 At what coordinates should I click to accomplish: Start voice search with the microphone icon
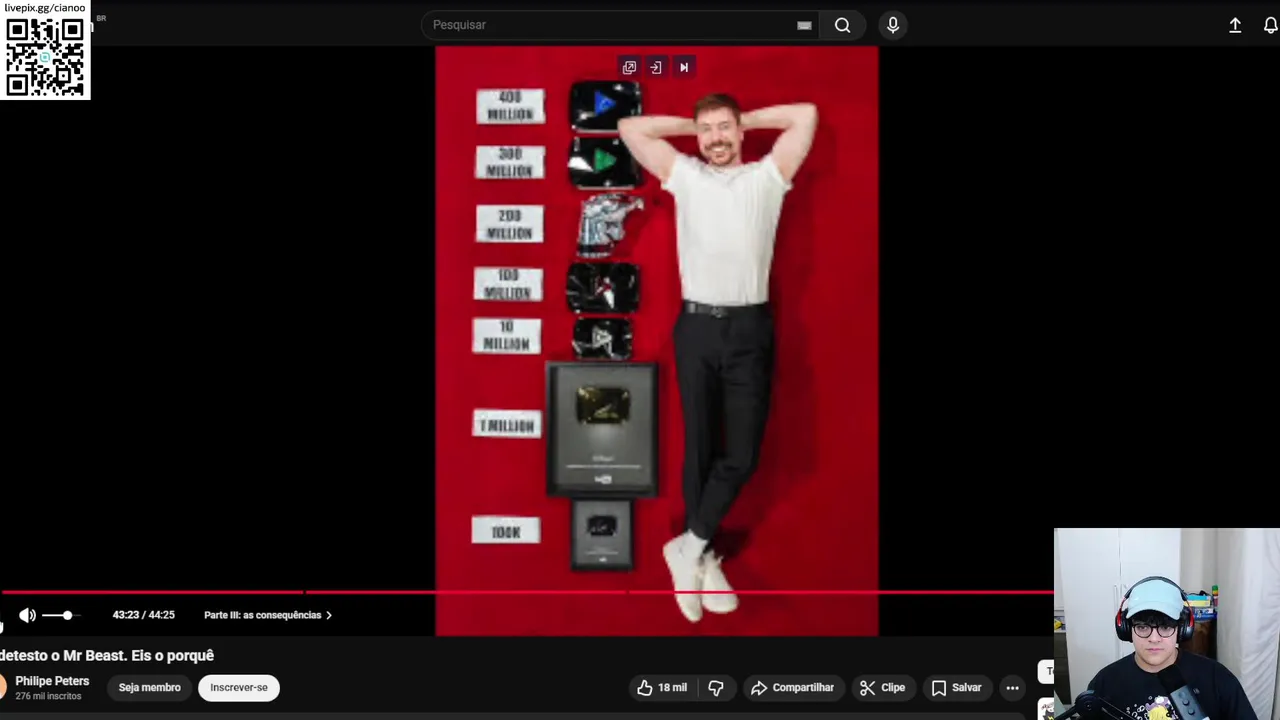click(x=893, y=25)
